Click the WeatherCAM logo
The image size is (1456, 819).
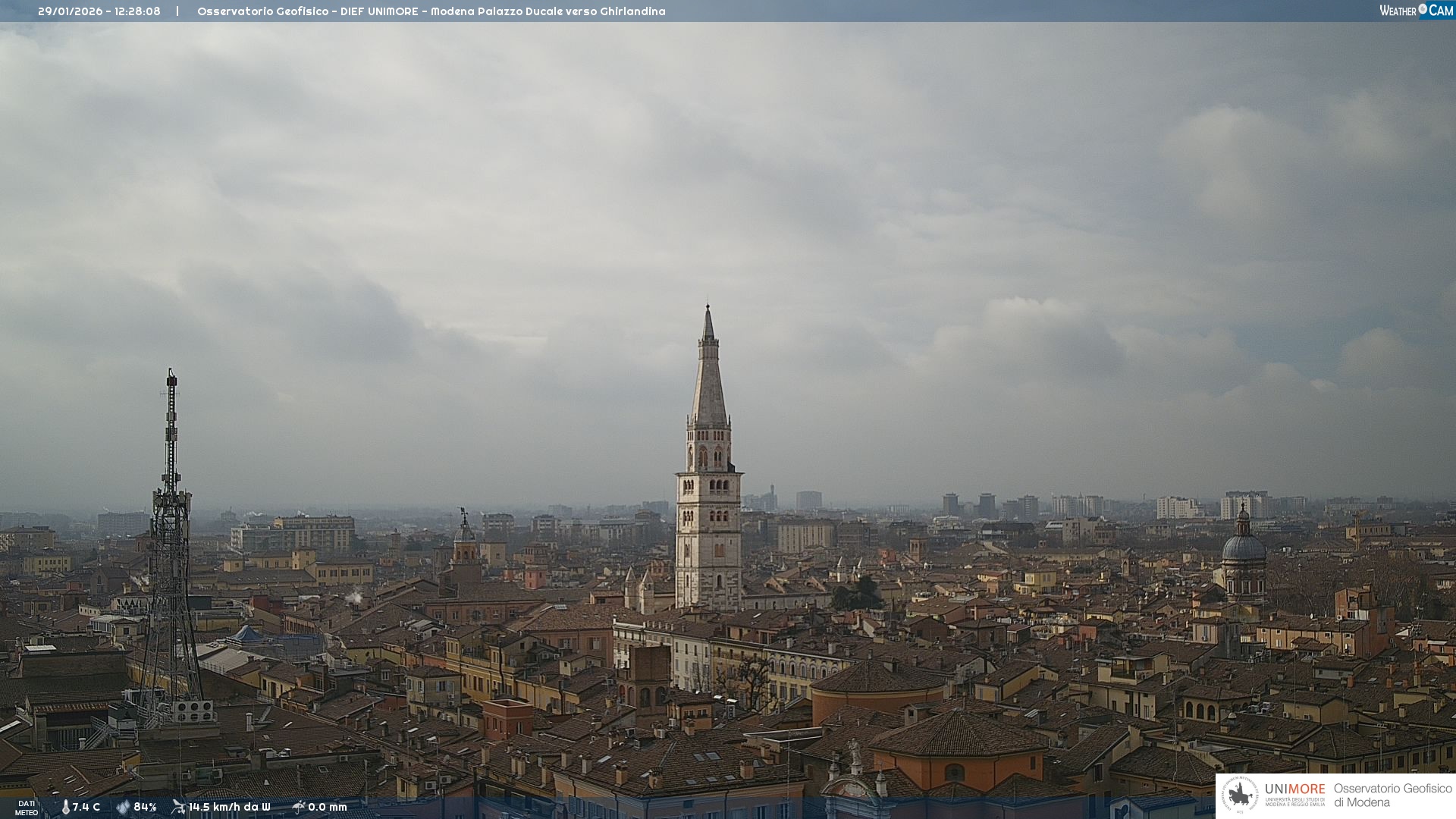pos(1416,11)
